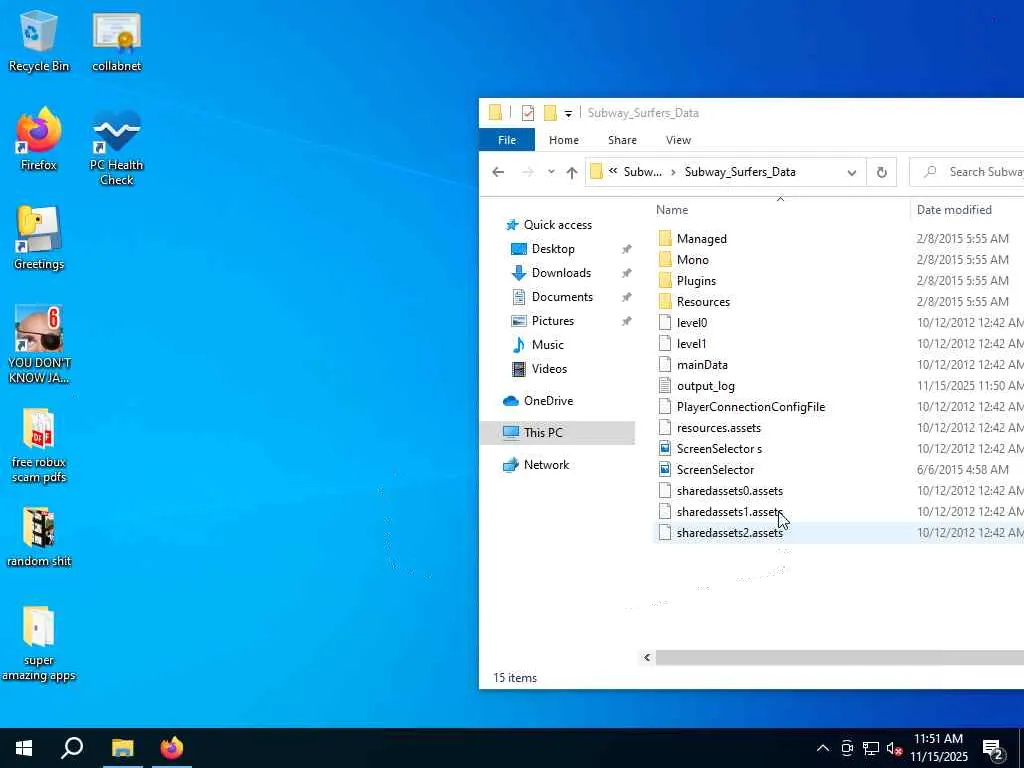The width and height of the screenshot is (1024, 768).
Task: Open free robux scam pdfs folder
Action: (39, 445)
